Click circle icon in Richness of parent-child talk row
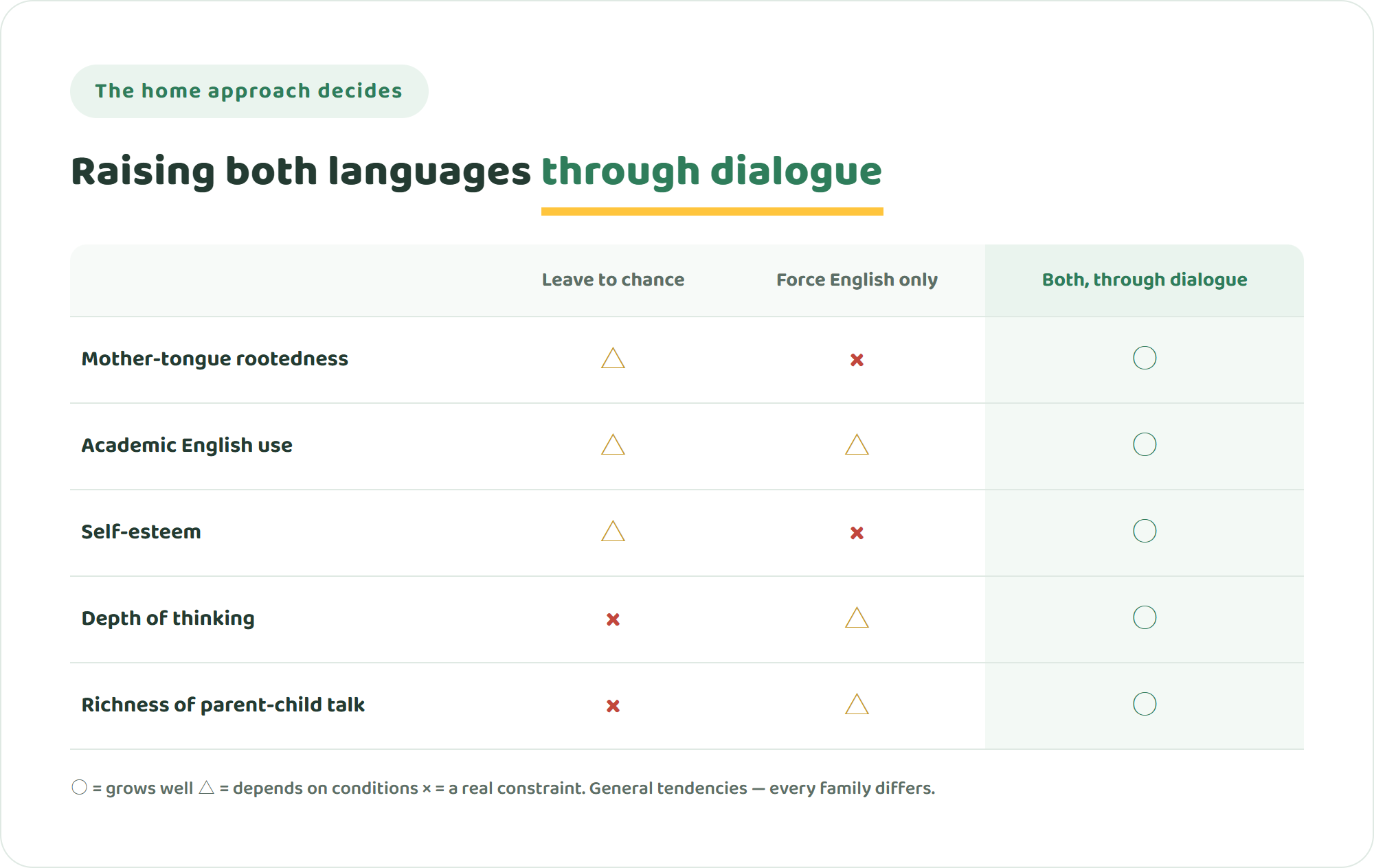The width and height of the screenshot is (1374, 868). pos(1145,704)
